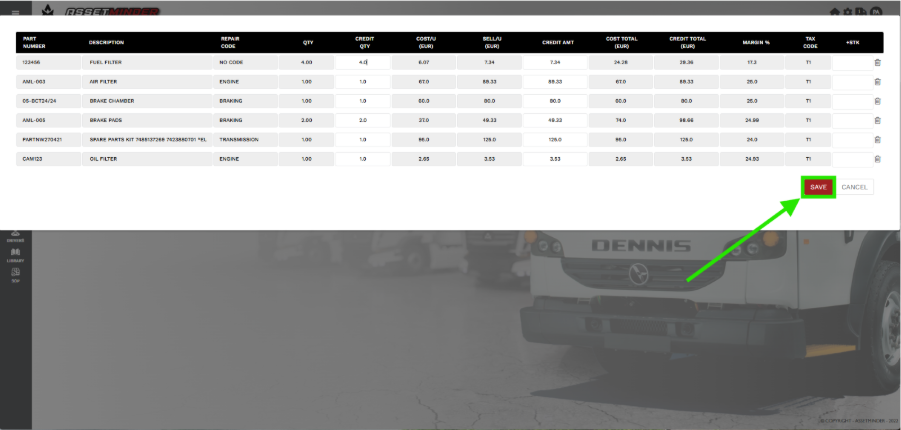Select part number AML-003
Image resolution: width=901 pixels, height=430 pixels.
tap(49, 82)
